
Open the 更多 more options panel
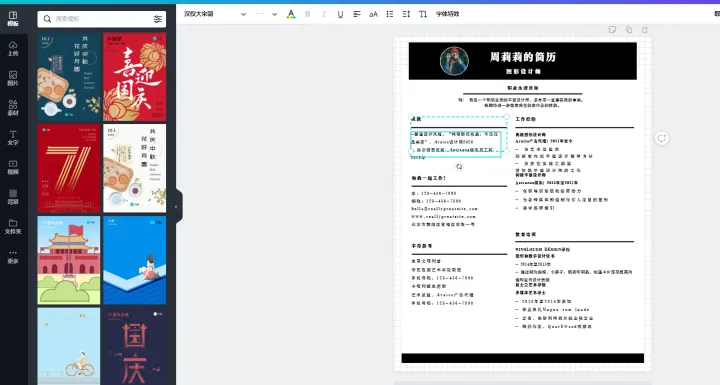(x=13, y=256)
